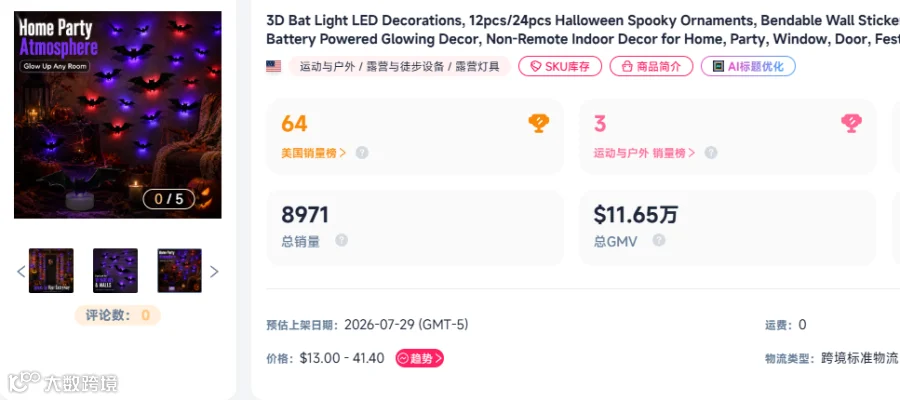Select the third Home Party thumbnail
Viewport: 900px width, 400px height.
click(180, 270)
